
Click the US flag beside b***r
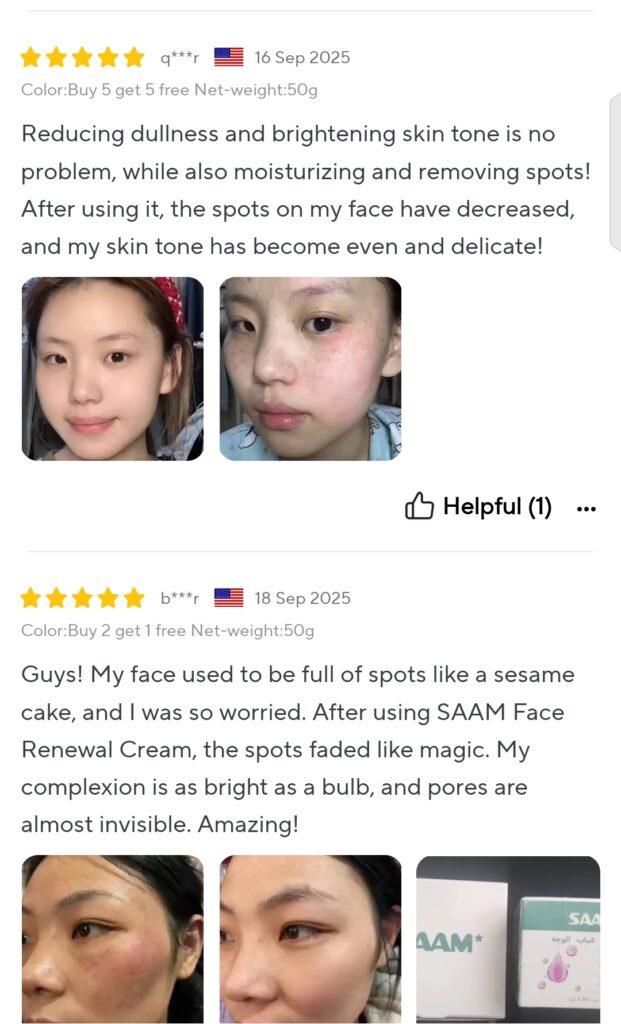(x=229, y=598)
